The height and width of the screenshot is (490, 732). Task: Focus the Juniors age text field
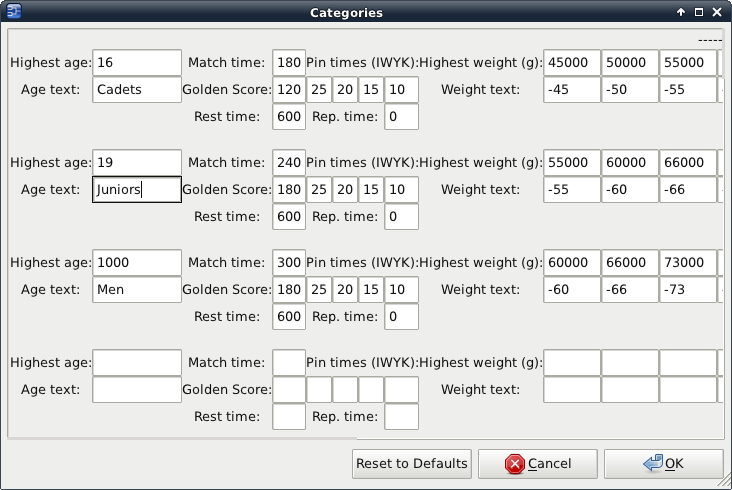tap(136, 190)
